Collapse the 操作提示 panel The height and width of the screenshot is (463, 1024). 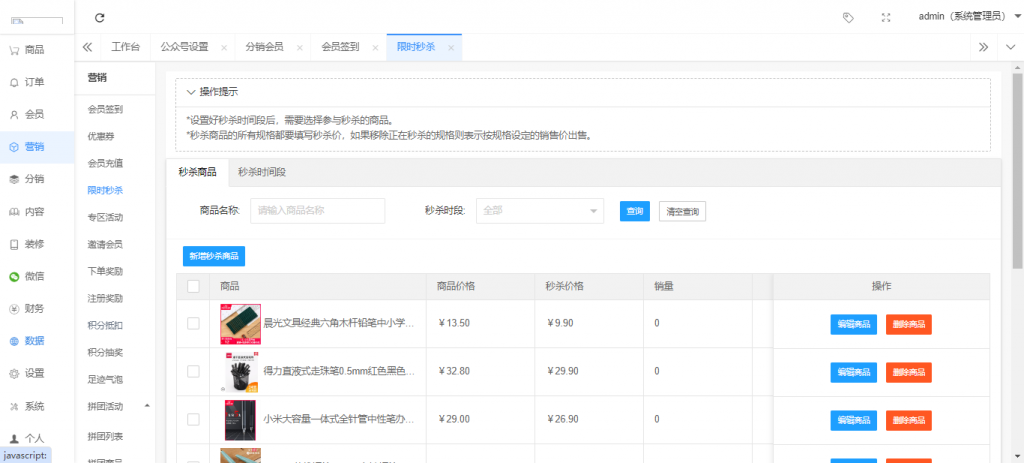(191, 92)
